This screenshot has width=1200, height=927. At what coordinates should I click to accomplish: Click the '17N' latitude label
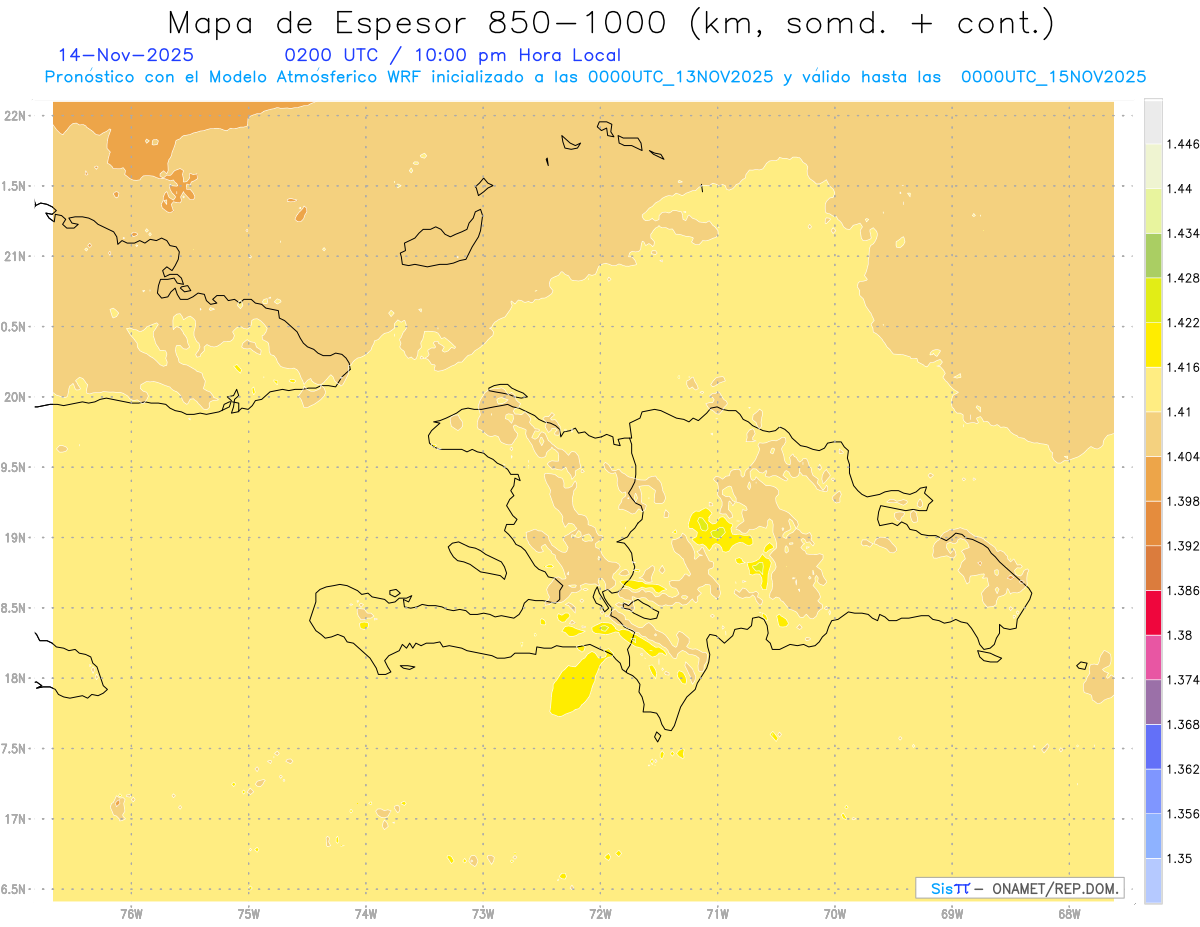coord(15,819)
